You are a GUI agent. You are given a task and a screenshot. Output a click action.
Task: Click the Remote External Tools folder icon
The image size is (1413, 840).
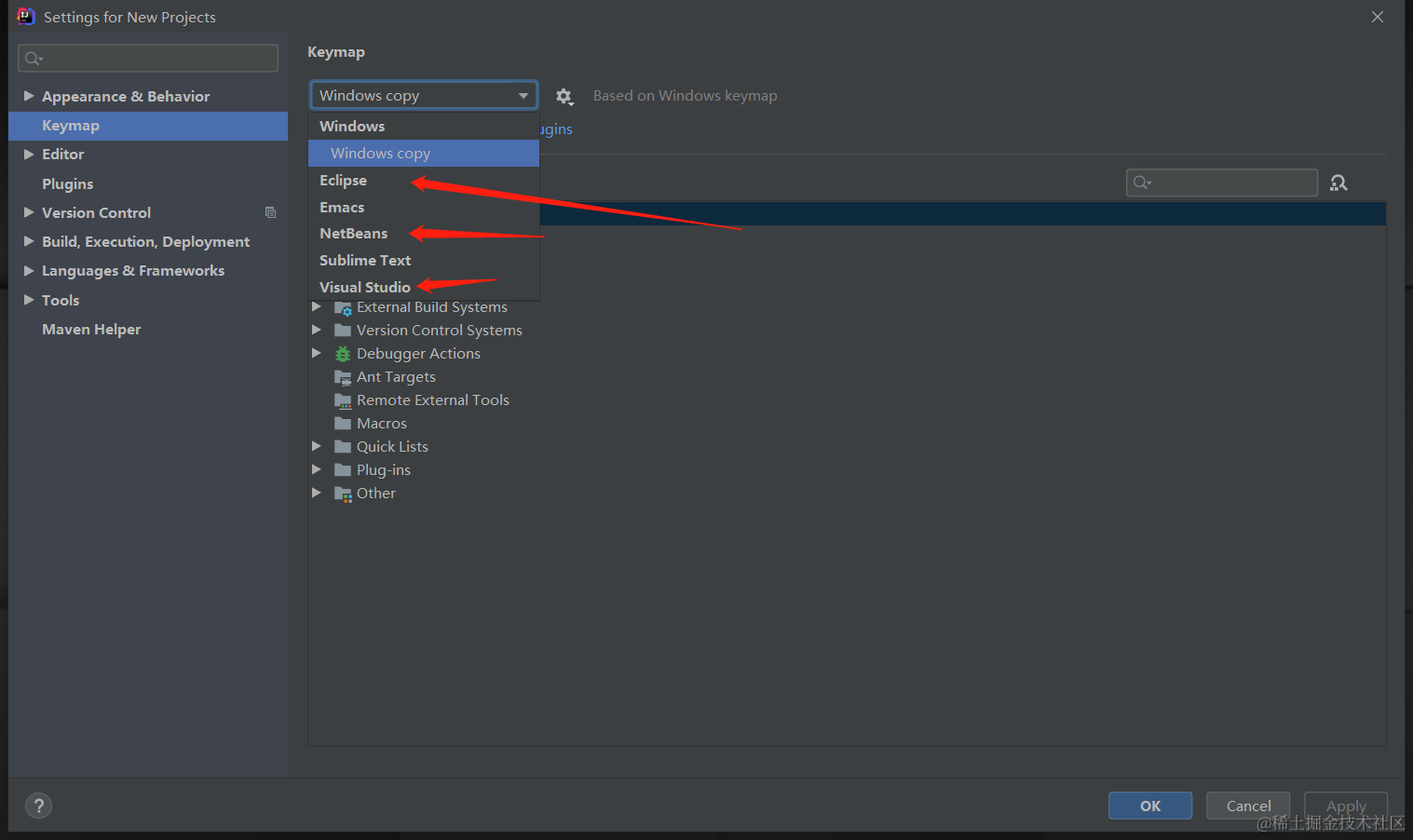[x=343, y=400]
